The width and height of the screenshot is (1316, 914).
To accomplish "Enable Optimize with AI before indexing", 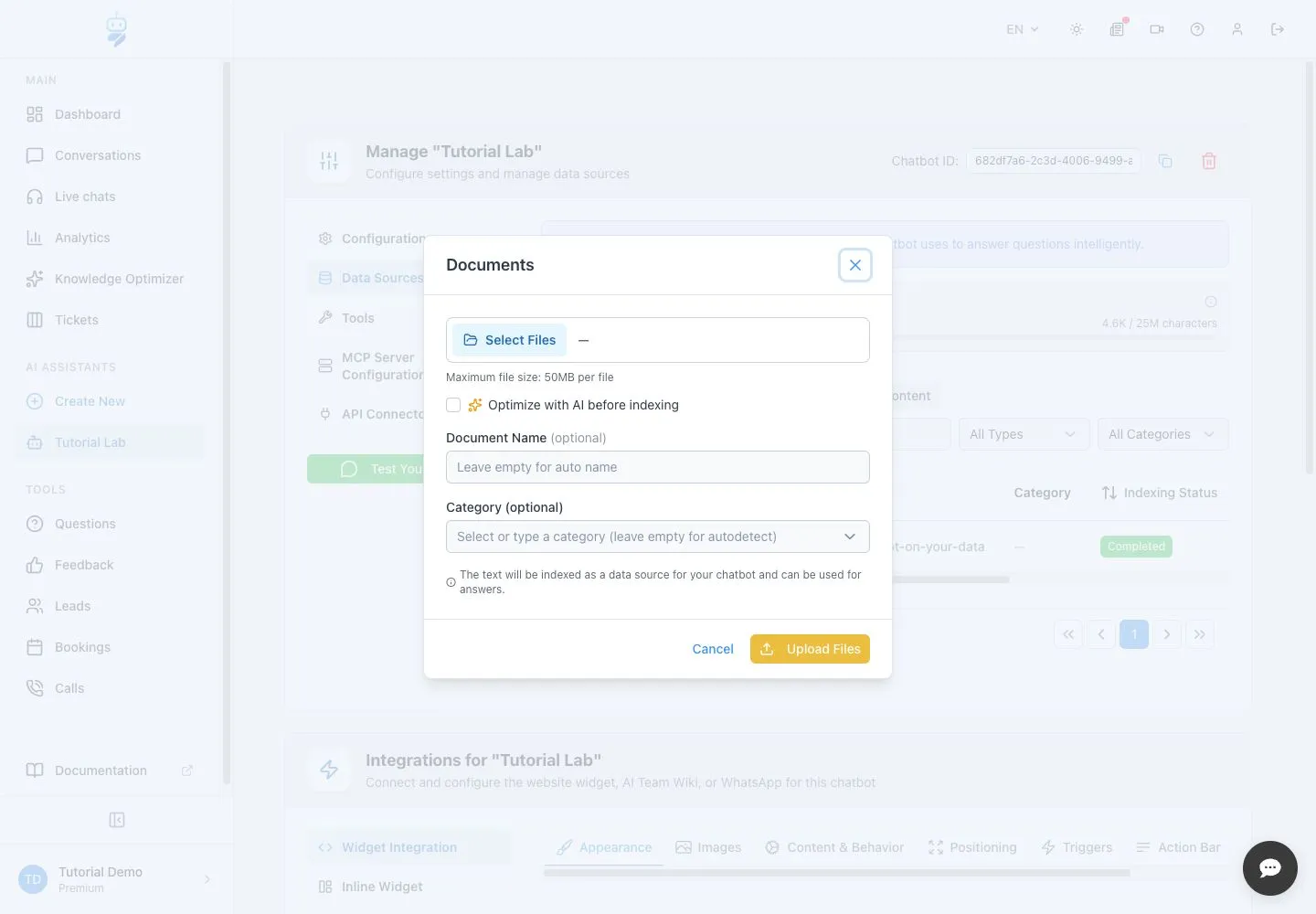I will point(453,405).
